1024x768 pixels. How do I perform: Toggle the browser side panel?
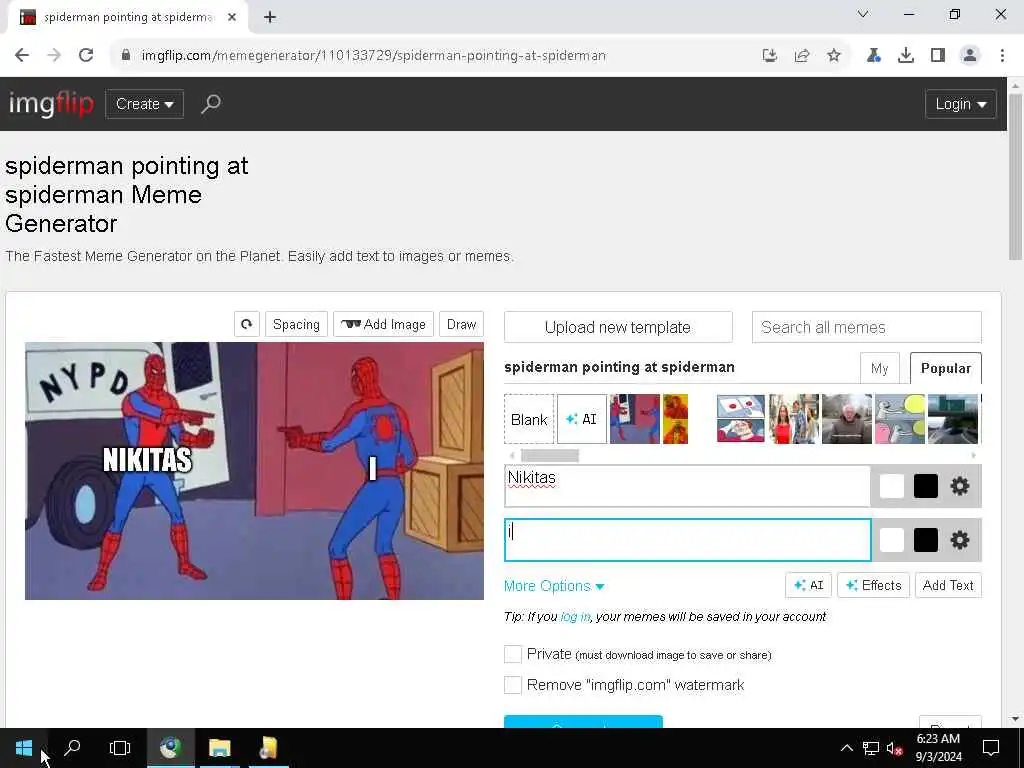point(938,56)
